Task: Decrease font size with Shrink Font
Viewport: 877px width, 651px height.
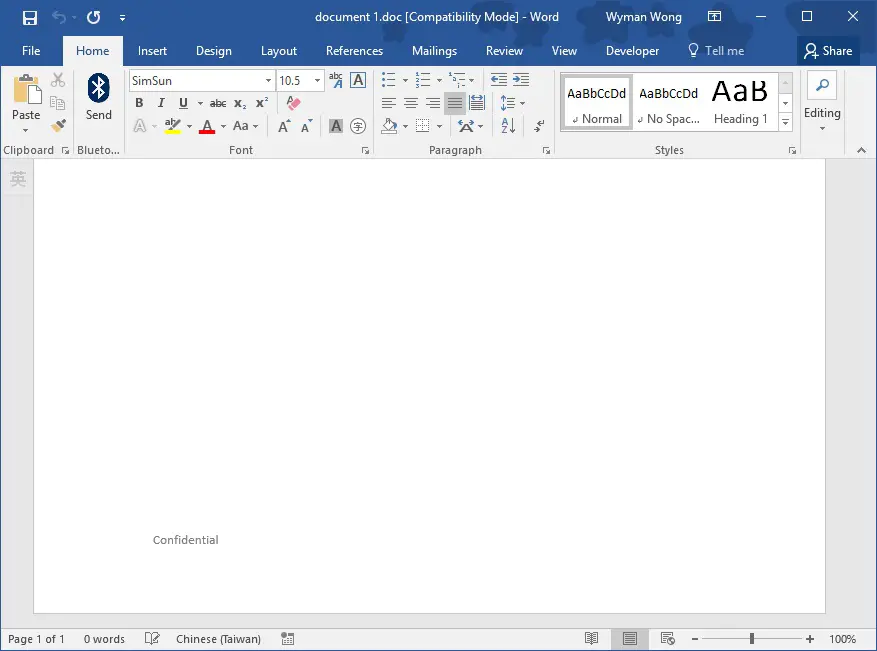Action: click(x=307, y=126)
